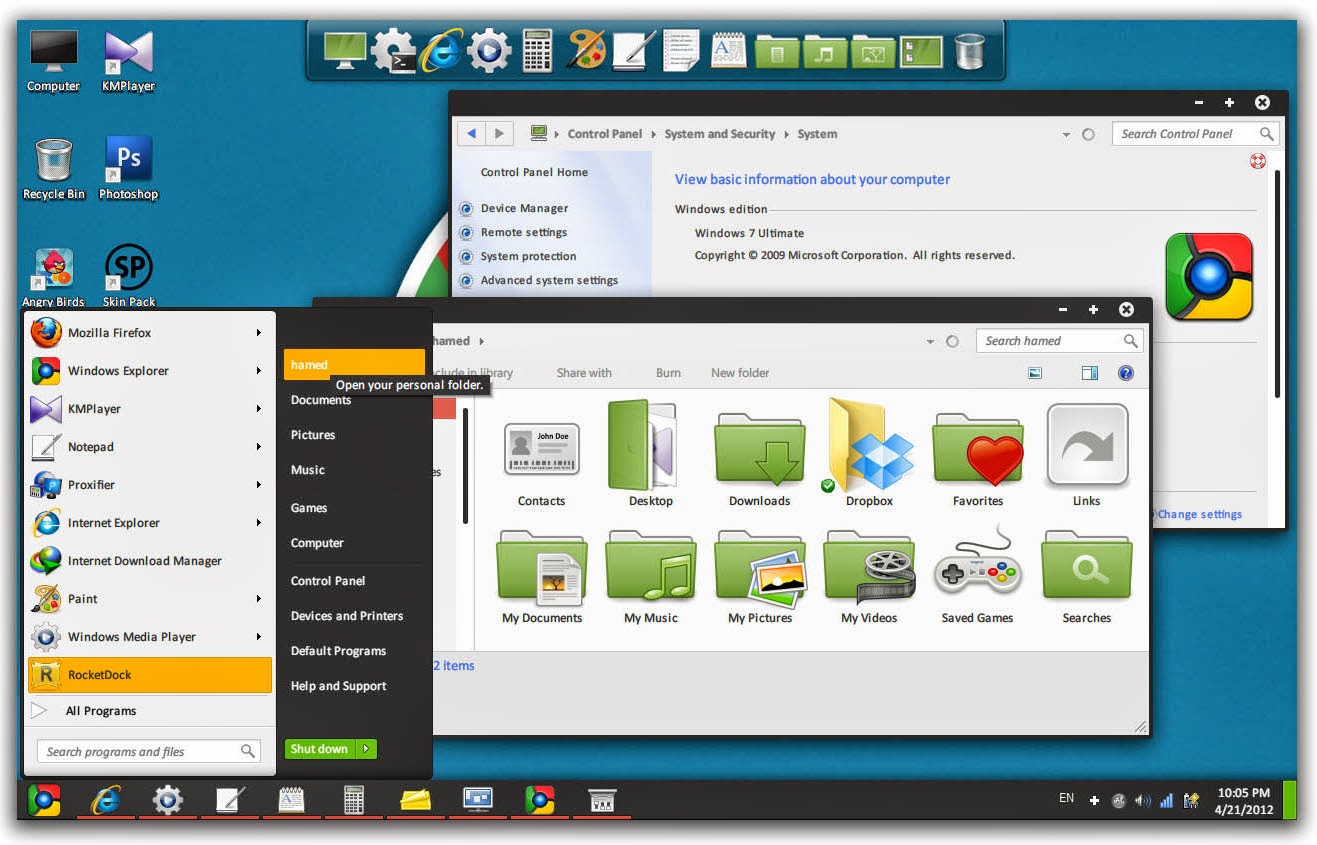The height and width of the screenshot is (845, 1317).
Task: Open the Recycle Bin icon at the dock's right end
Action: (967, 49)
